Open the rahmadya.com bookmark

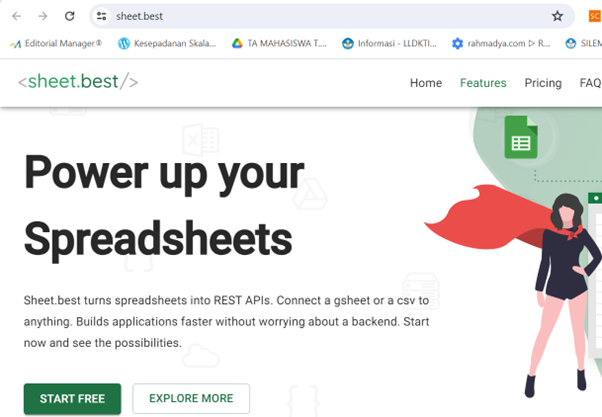pyautogui.click(x=501, y=43)
